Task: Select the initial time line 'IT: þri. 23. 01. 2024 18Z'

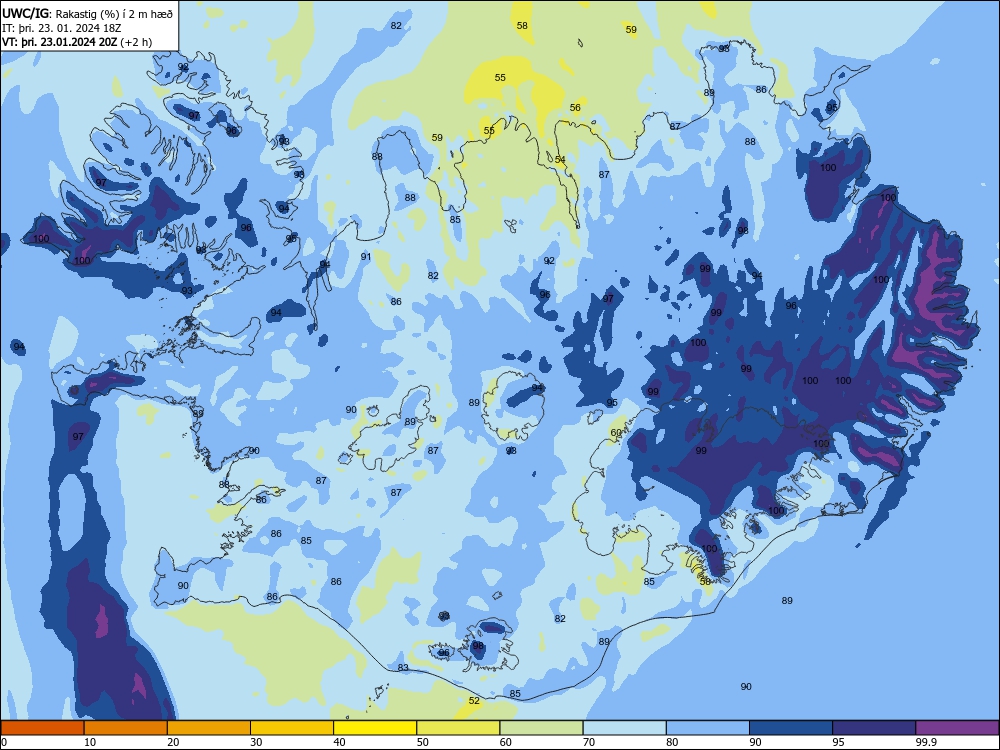Action: point(61,28)
